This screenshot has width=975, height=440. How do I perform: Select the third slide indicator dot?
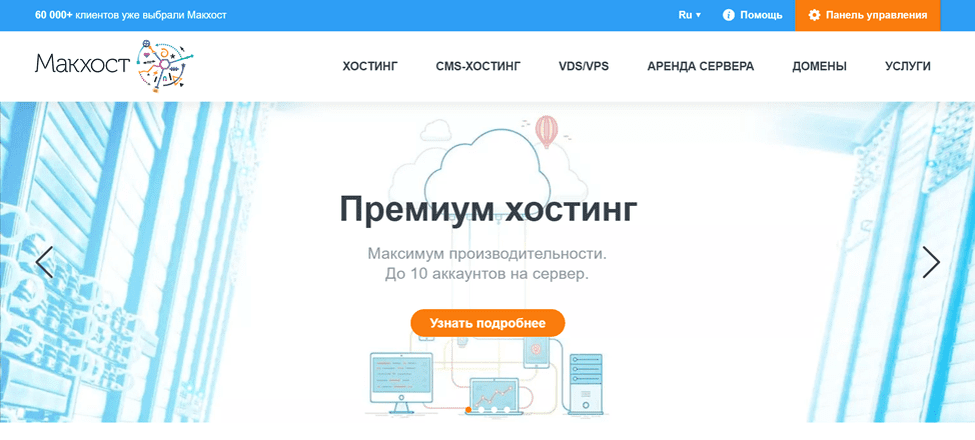tap(494, 410)
